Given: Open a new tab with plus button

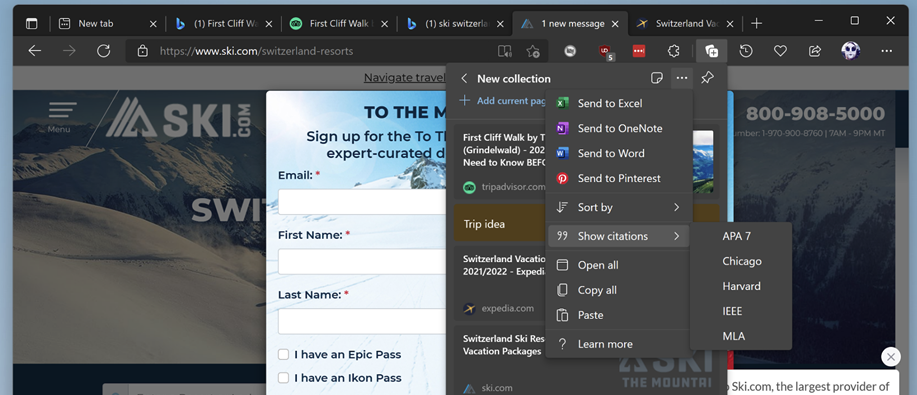Looking at the screenshot, I should 756,23.
